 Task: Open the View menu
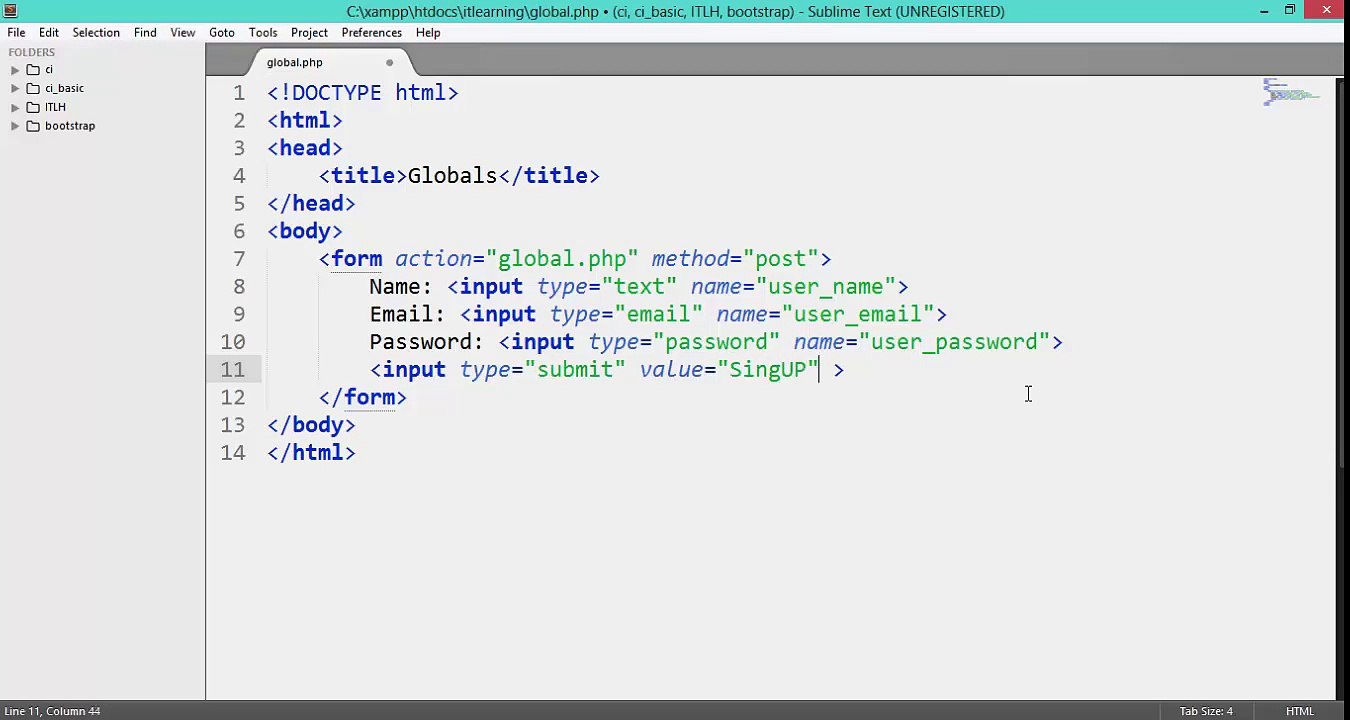[x=183, y=32]
